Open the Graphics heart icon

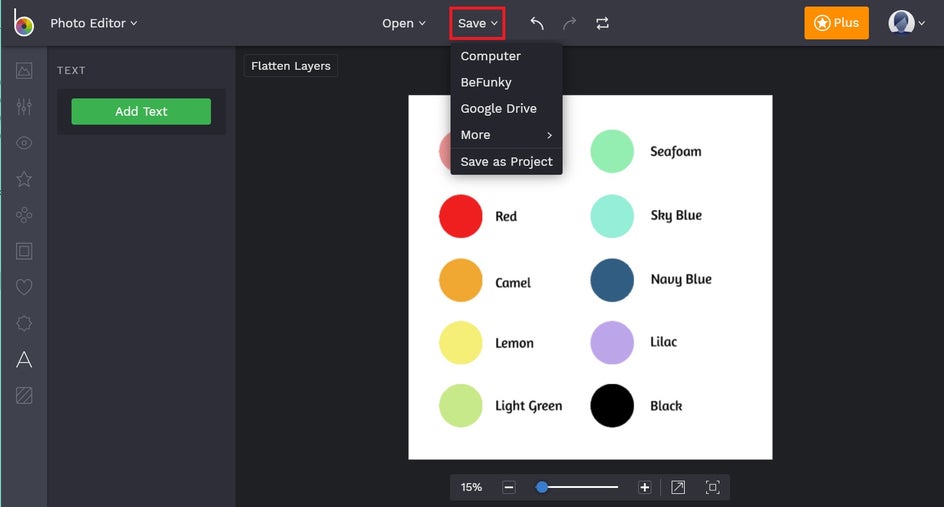click(24, 287)
